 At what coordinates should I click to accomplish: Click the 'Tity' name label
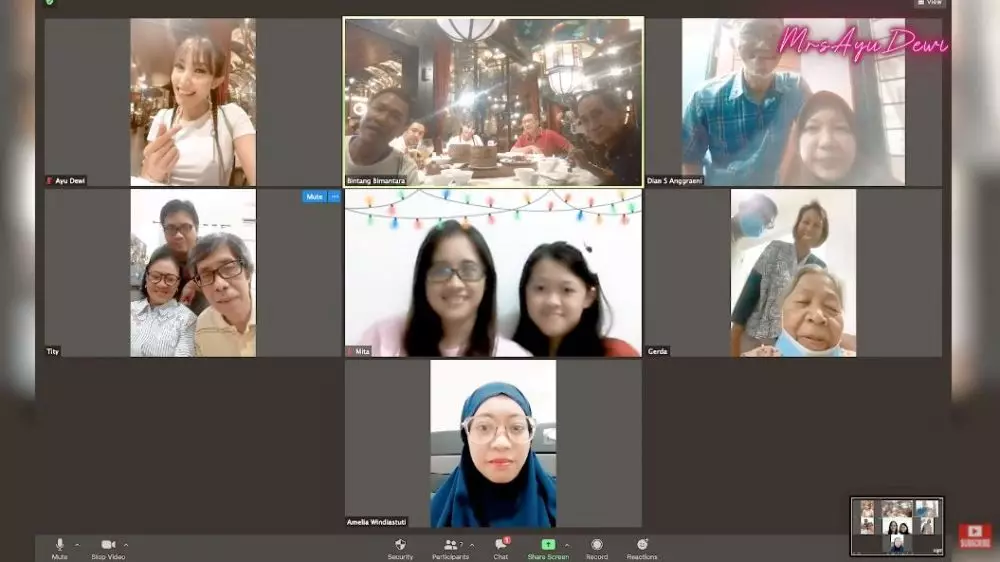click(53, 351)
